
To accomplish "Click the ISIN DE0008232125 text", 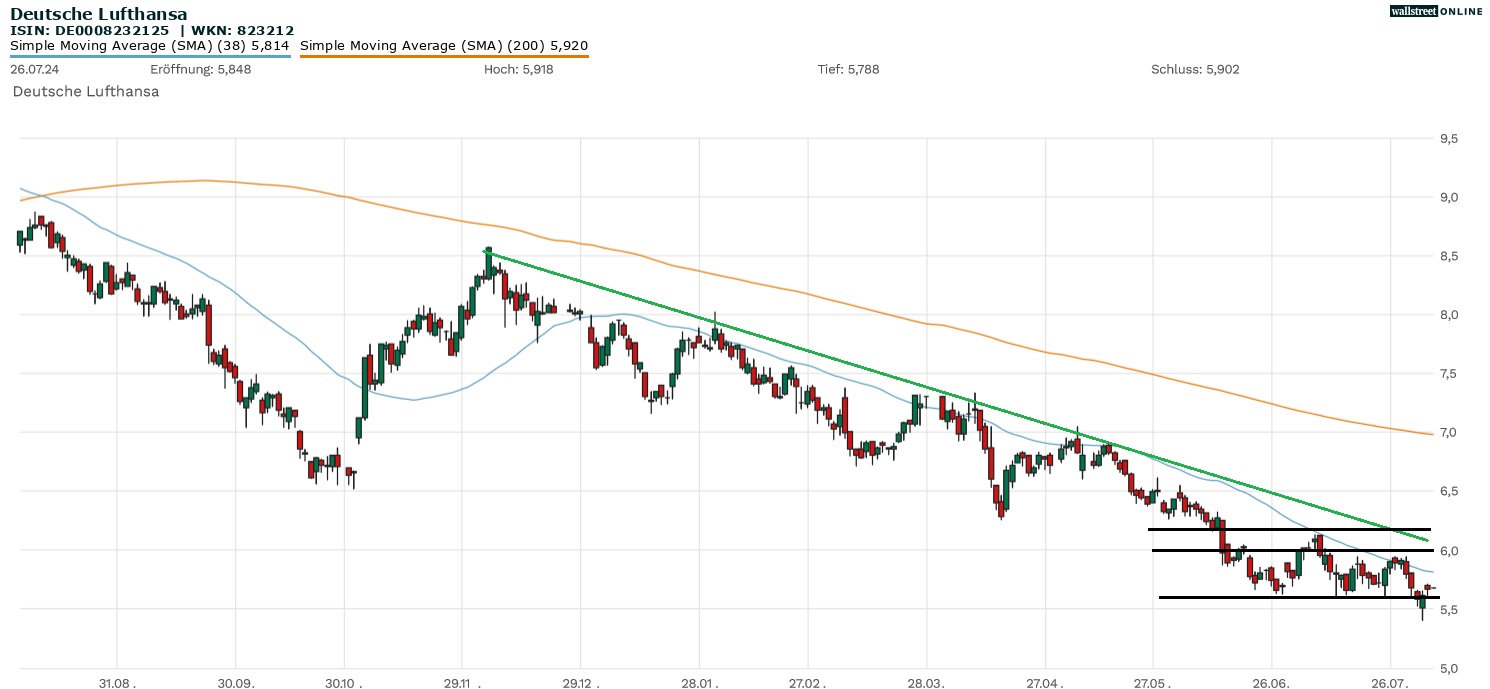I will pos(90,31).
